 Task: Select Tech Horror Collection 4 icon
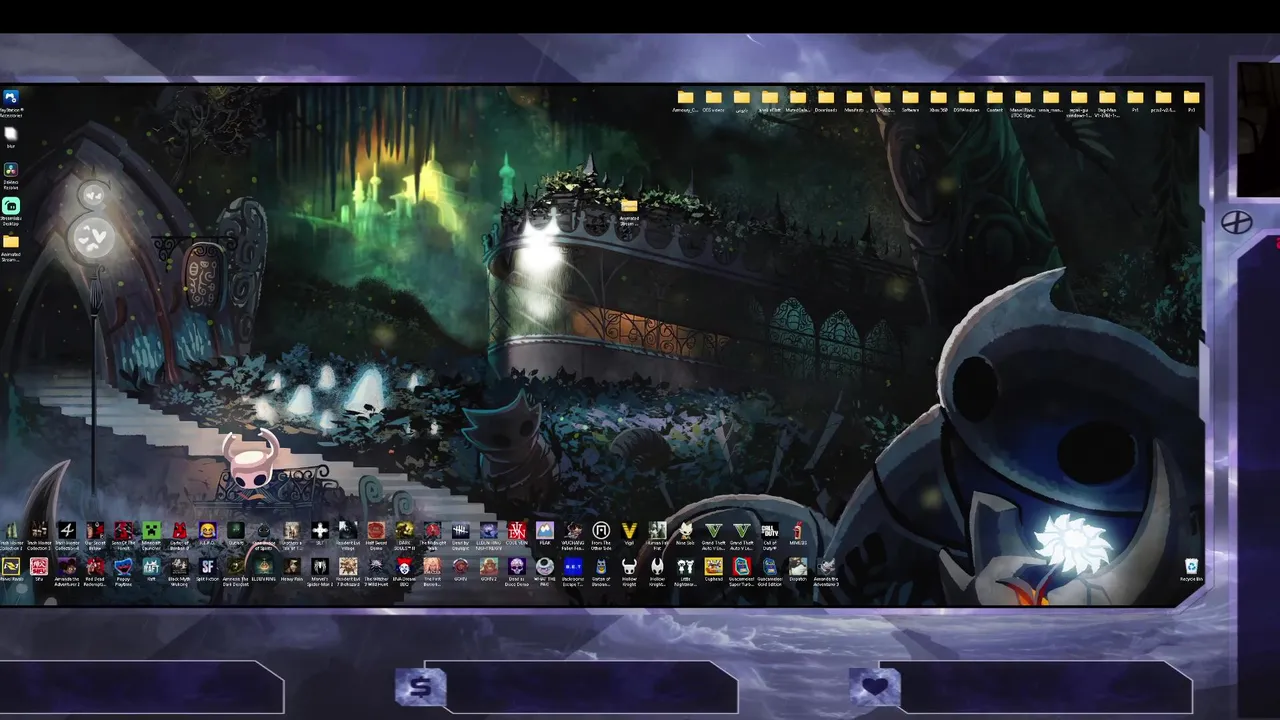67,535
